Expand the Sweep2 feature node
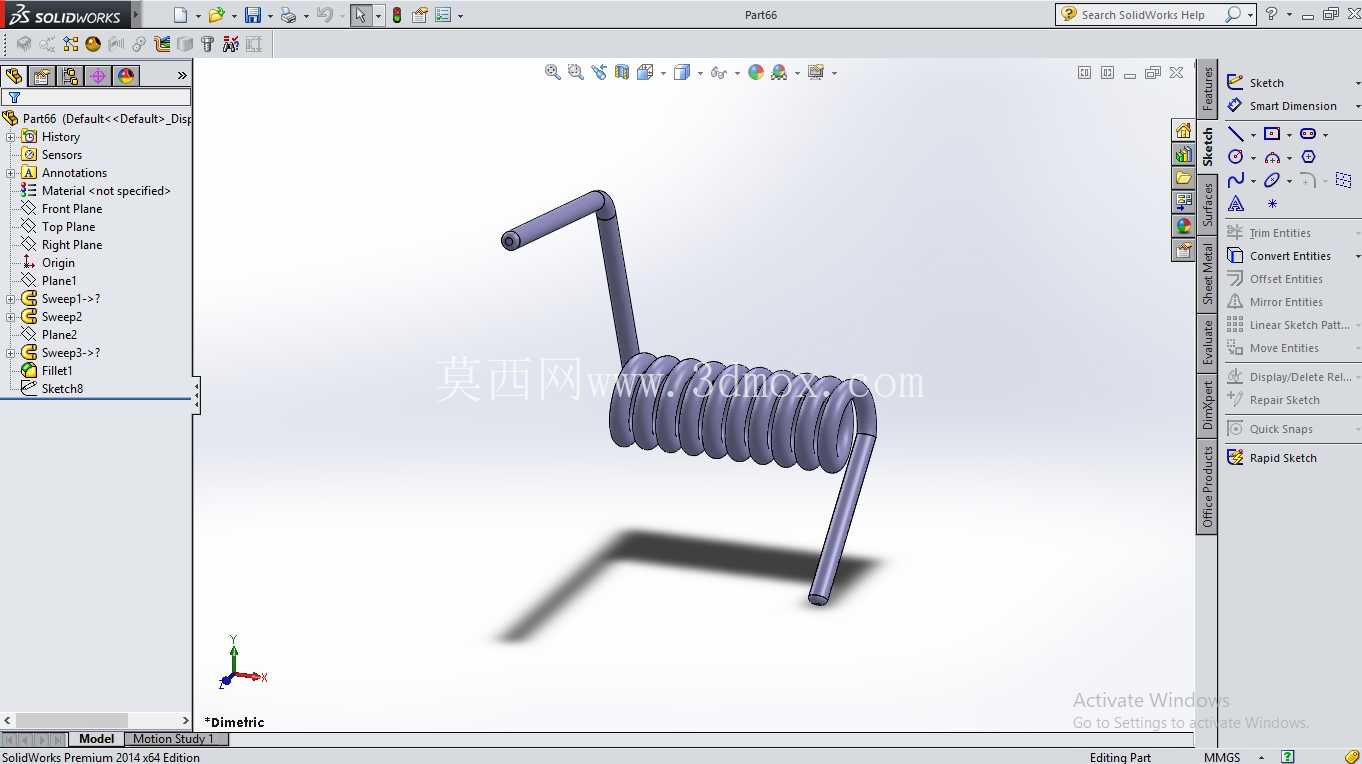This screenshot has height=764, width=1362. tap(10, 317)
